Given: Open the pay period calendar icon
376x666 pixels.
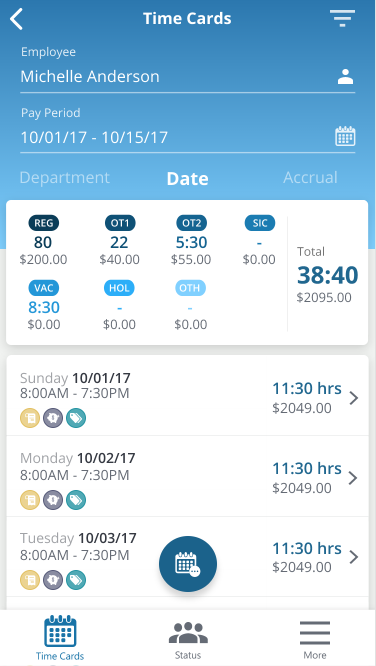Looking at the screenshot, I should click(345, 136).
